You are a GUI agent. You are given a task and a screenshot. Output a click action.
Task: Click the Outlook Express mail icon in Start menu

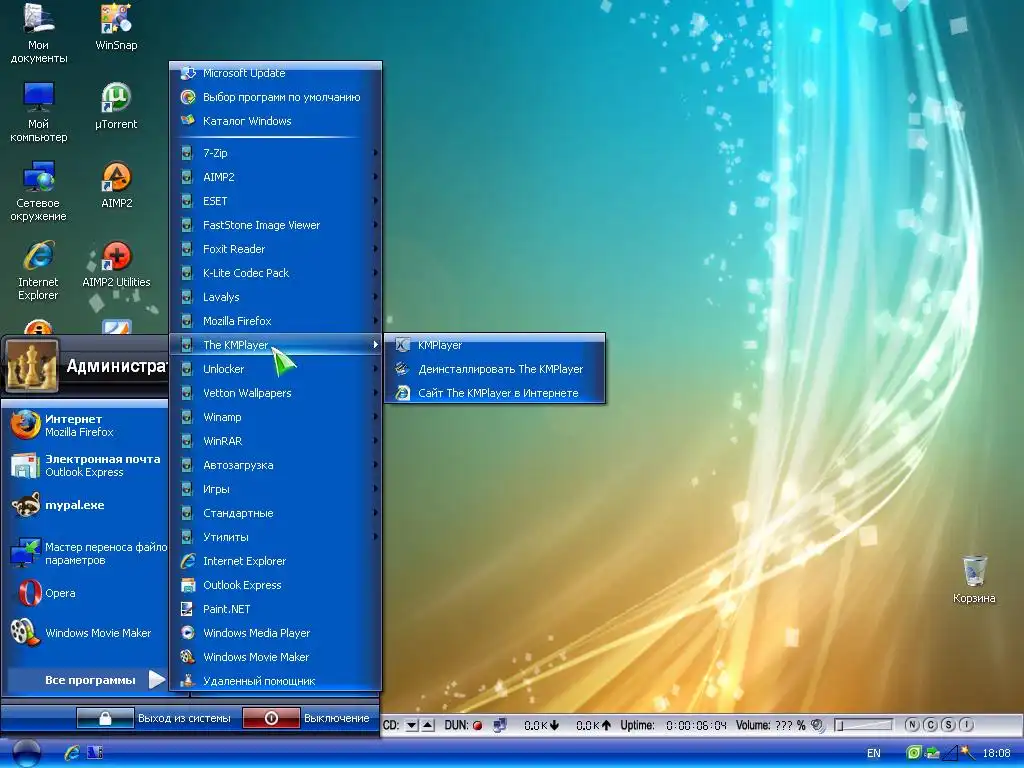(25, 465)
